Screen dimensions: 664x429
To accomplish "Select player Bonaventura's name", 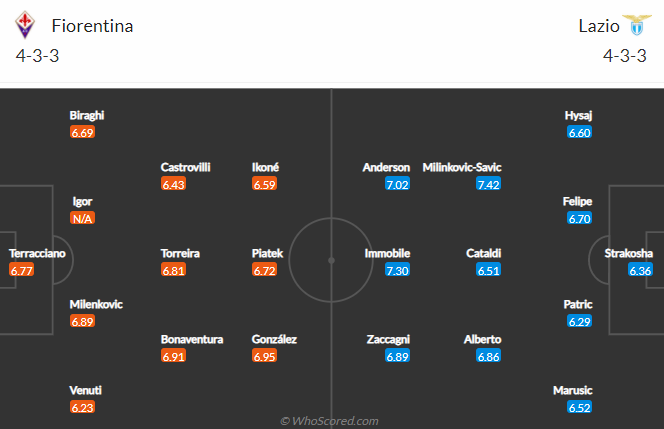I will (192, 339).
